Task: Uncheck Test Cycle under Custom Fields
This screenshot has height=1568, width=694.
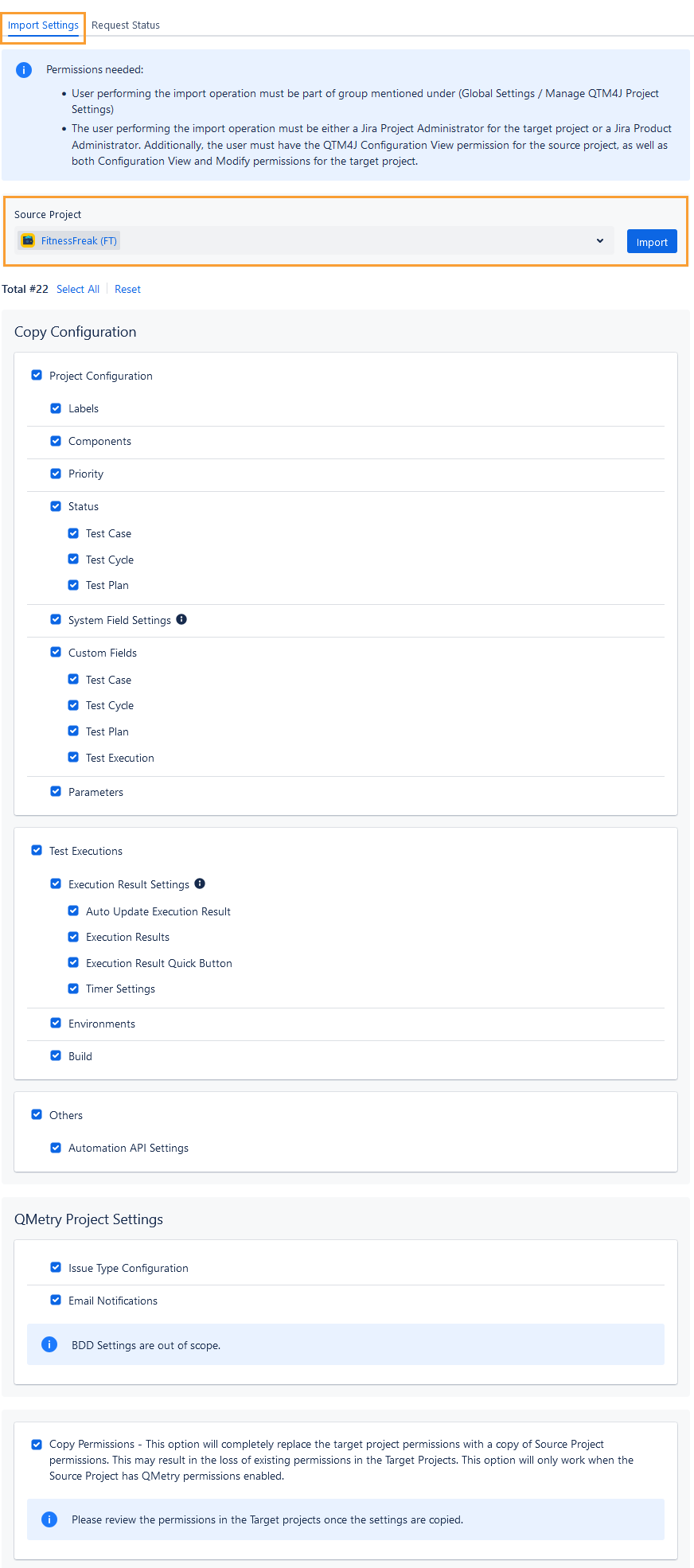Action: point(73,704)
